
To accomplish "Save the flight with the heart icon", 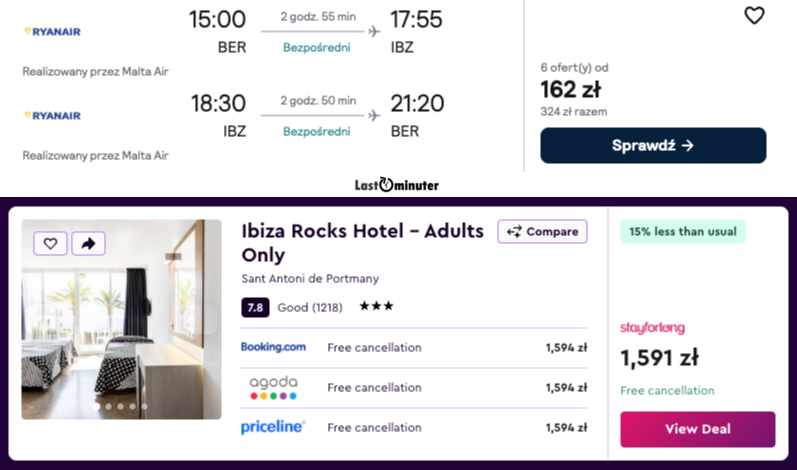I will click(754, 16).
